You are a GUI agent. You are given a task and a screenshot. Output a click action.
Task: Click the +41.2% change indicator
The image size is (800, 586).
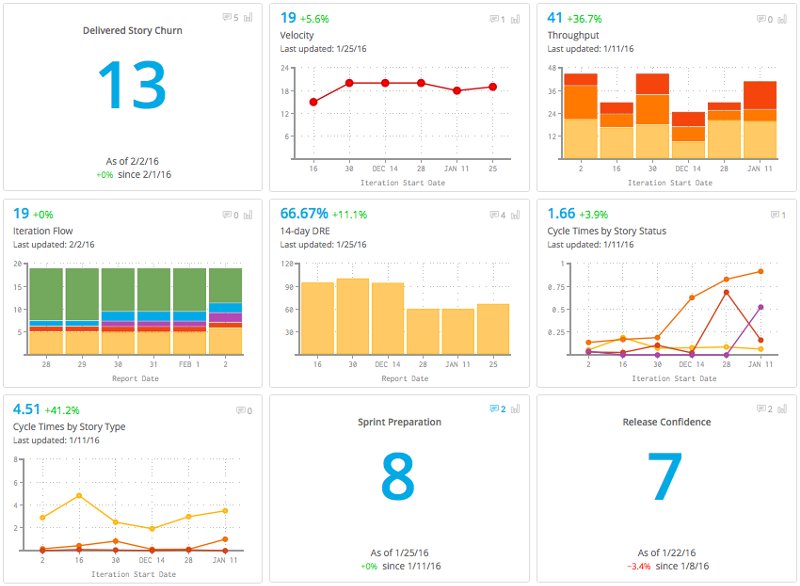62,411
